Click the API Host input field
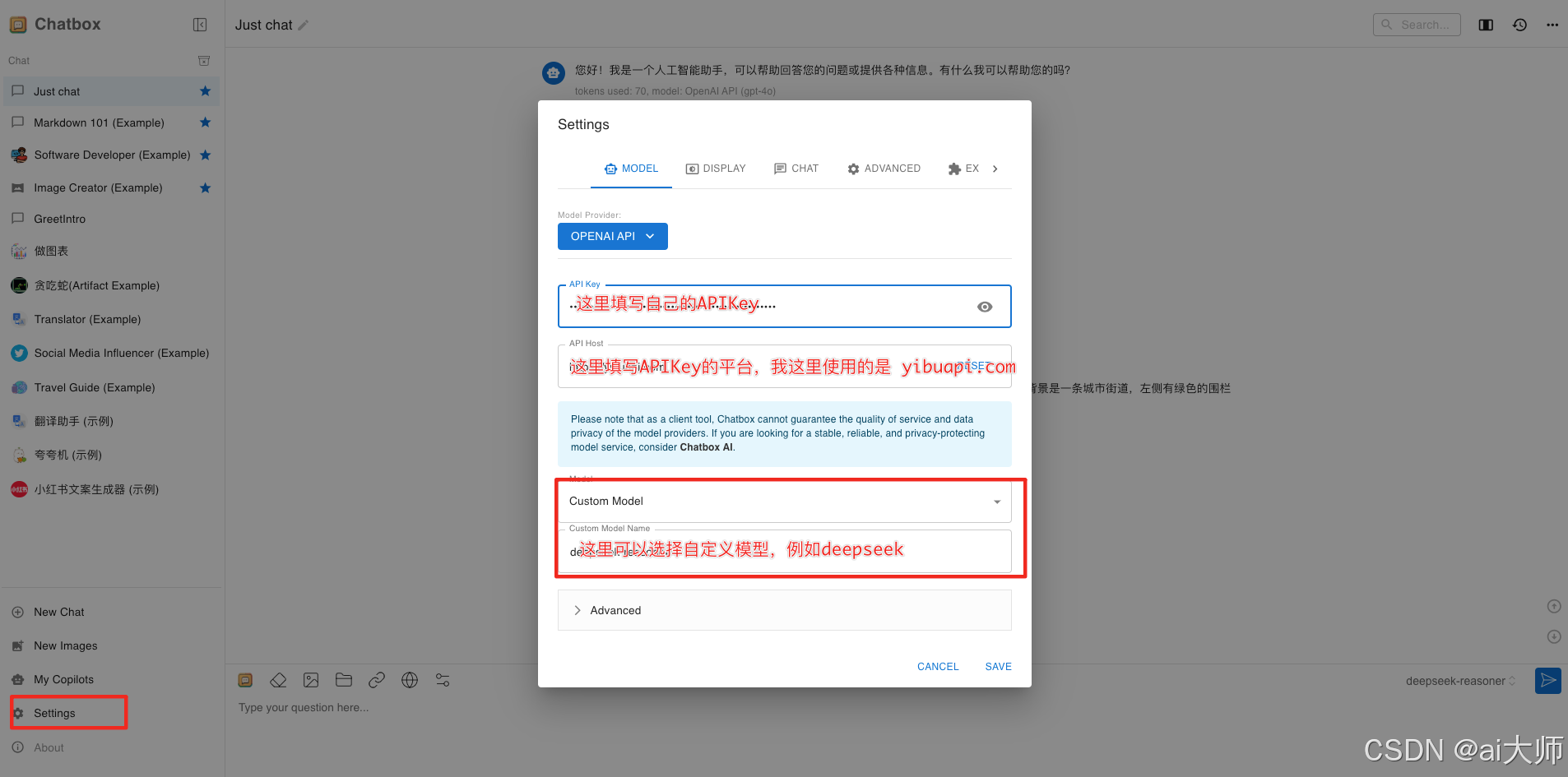 tap(785, 366)
